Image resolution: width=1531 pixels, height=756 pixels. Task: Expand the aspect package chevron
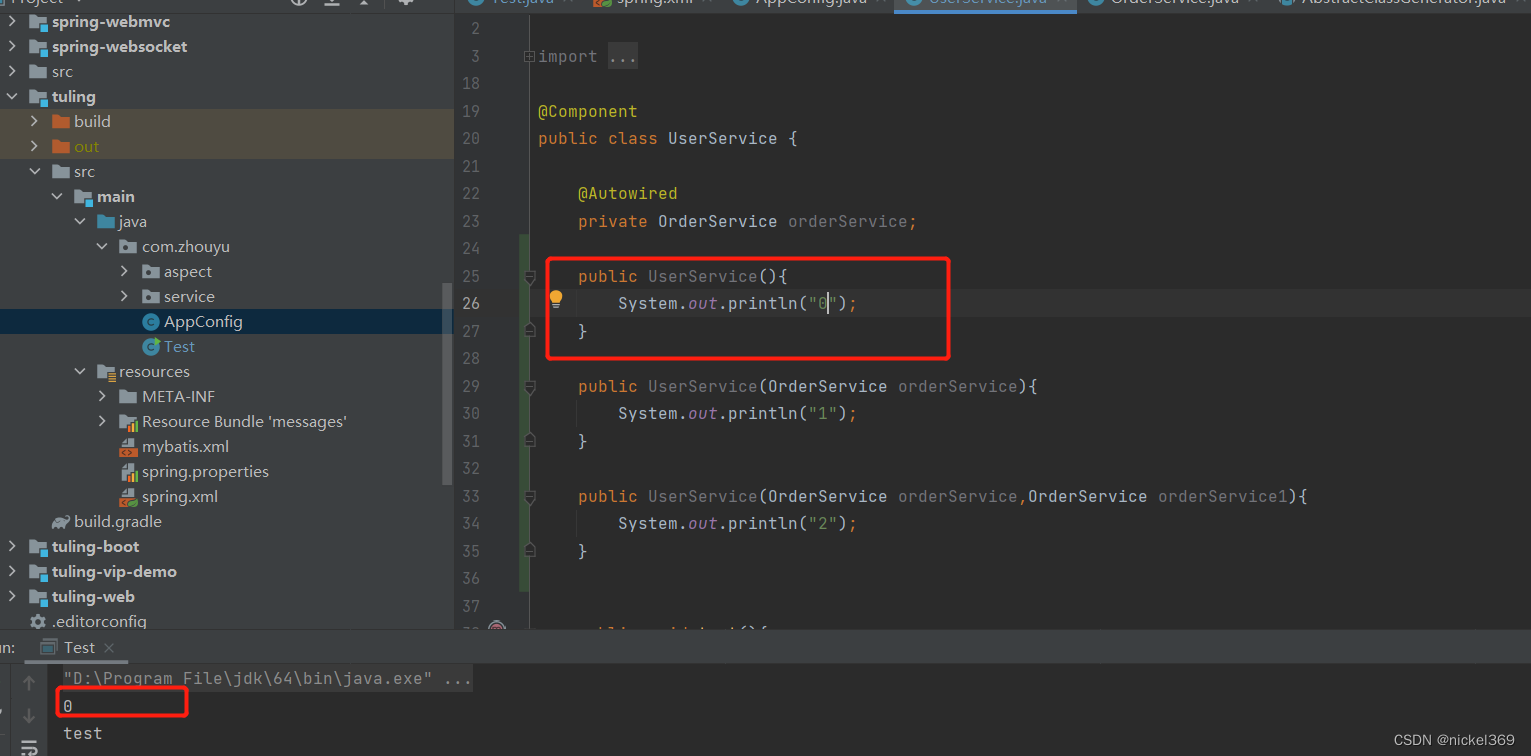(x=125, y=272)
